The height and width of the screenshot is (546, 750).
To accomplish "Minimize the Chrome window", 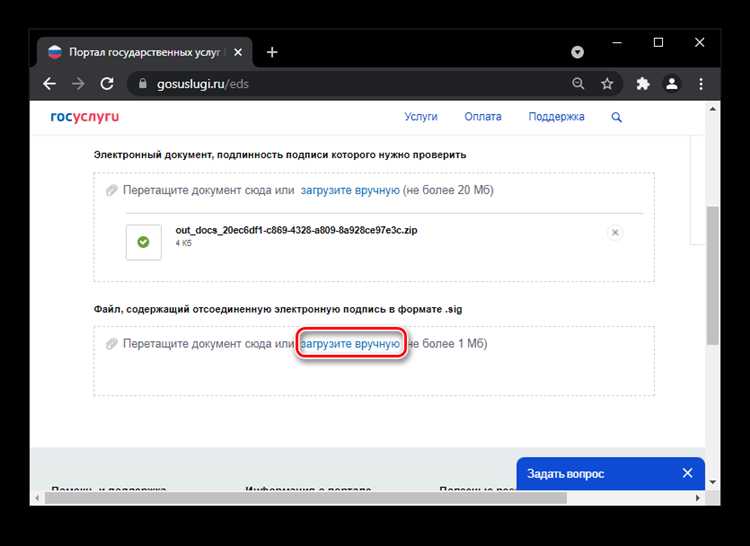I will [x=617, y=43].
